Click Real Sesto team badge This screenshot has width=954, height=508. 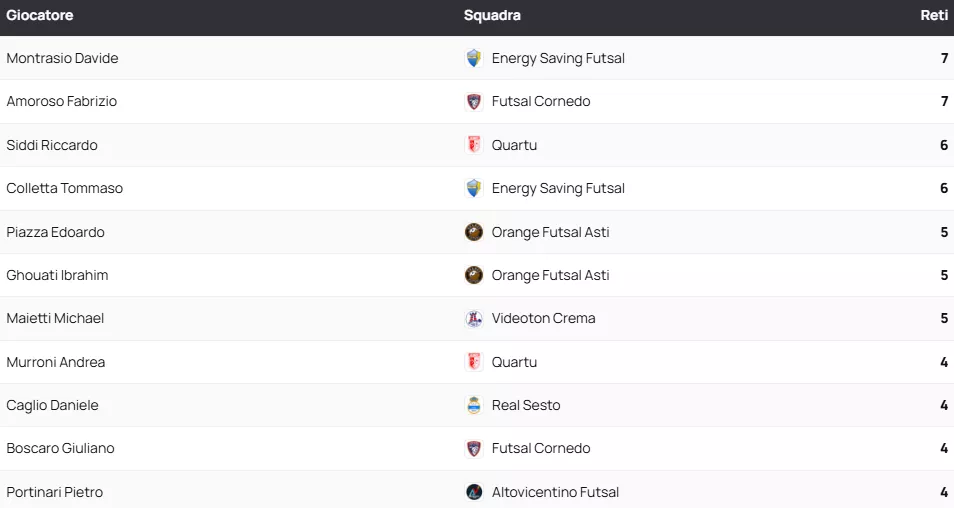pyautogui.click(x=474, y=405)
